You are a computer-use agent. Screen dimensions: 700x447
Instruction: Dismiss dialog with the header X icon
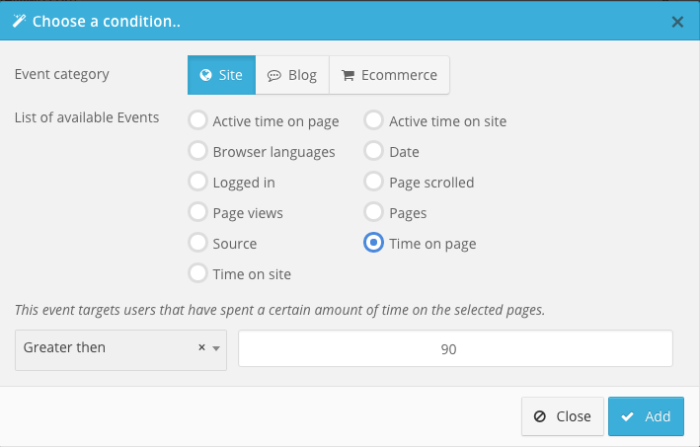(677, 21)
